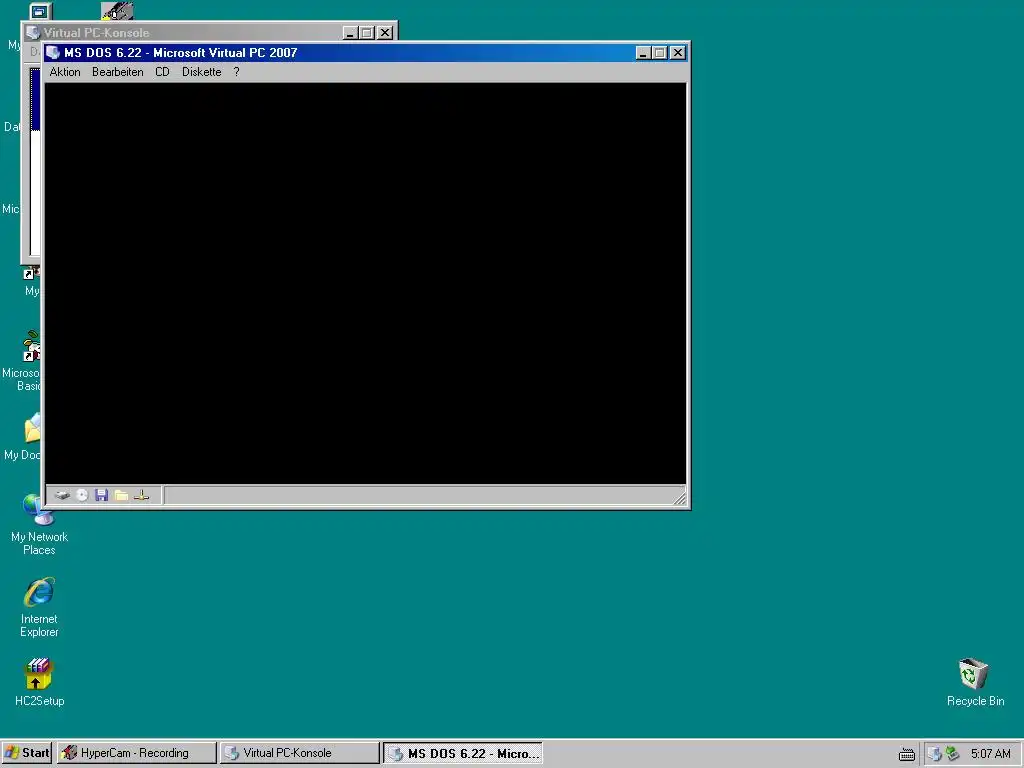This screenshot has height=768, width=1024.
Task: Close the Virtual PC-Konsole window
Action: pos(385,33)
